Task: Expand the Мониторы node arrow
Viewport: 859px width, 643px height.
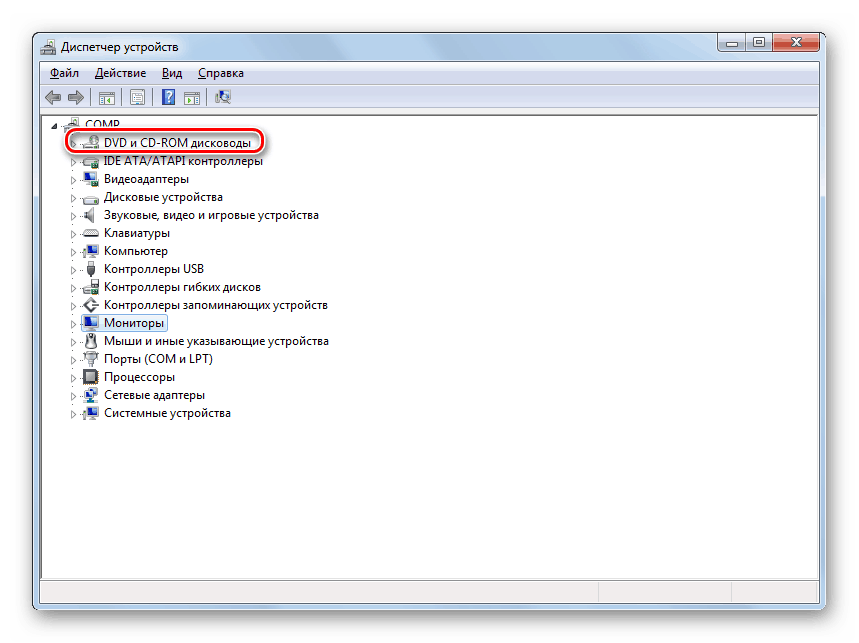Action: pyautogui.click(x=73, y=324)
